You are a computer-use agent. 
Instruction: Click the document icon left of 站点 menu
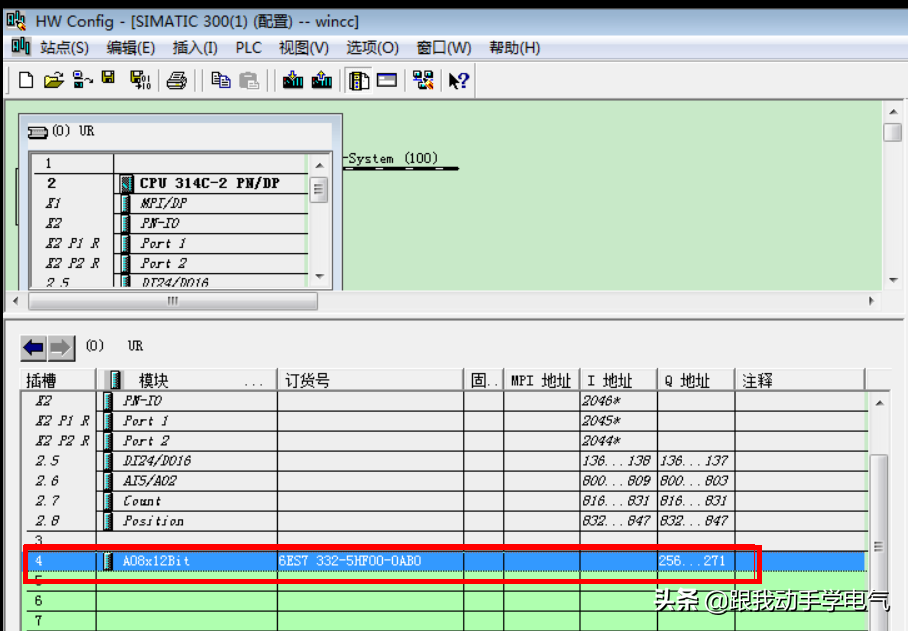point(20,46)
